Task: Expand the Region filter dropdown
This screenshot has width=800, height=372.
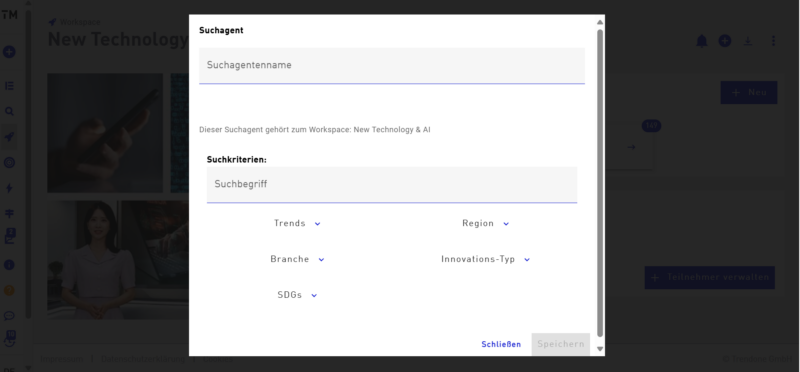Action: (x=485, y=224)
